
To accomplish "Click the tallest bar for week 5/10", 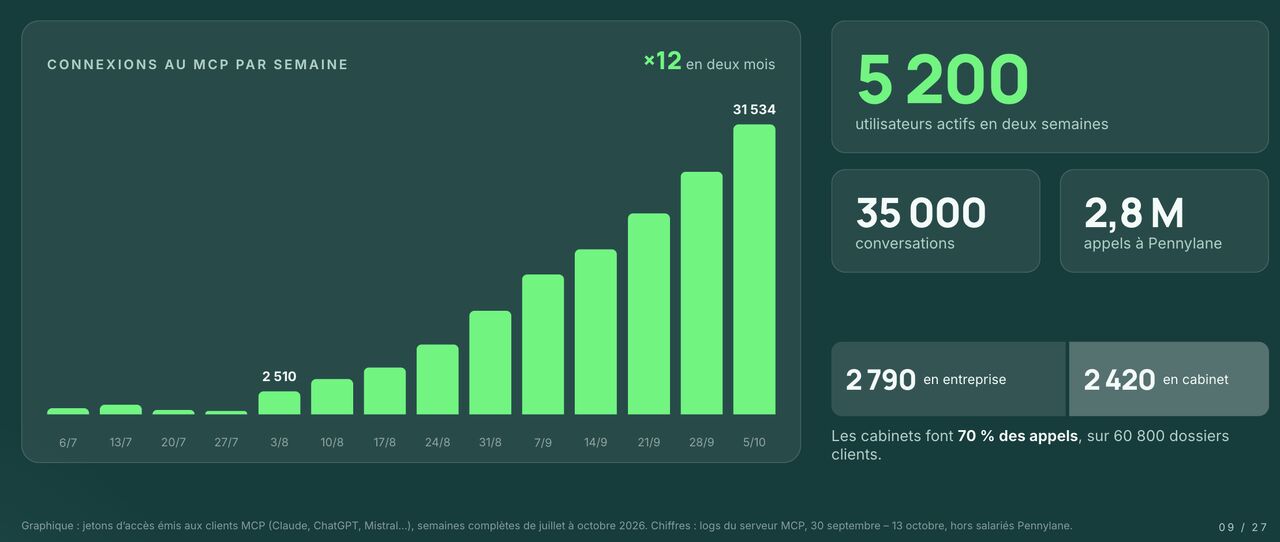I will pyautogui.click(x=754, y=269).
